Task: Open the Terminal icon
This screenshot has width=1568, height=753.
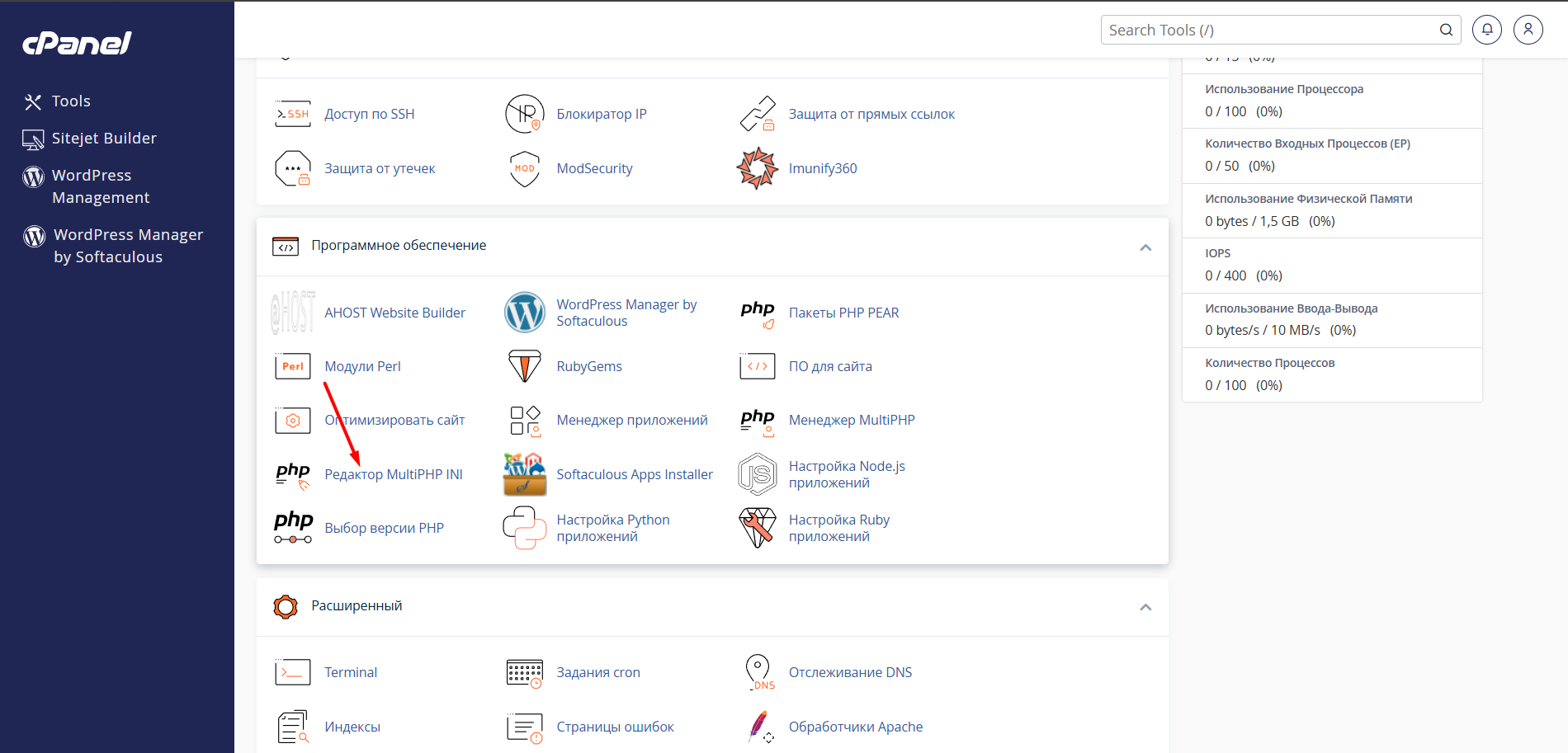Action: click(x=293, y=672)
